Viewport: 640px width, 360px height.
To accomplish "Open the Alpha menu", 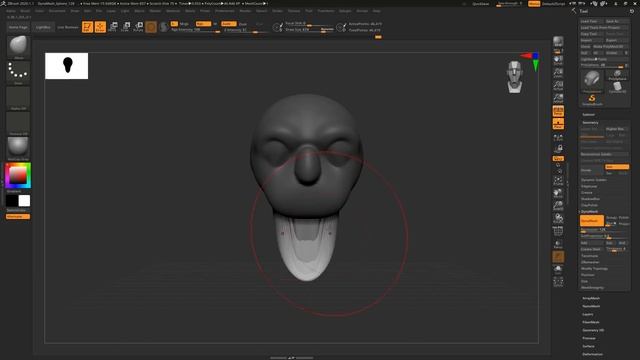I will (11, 11).
